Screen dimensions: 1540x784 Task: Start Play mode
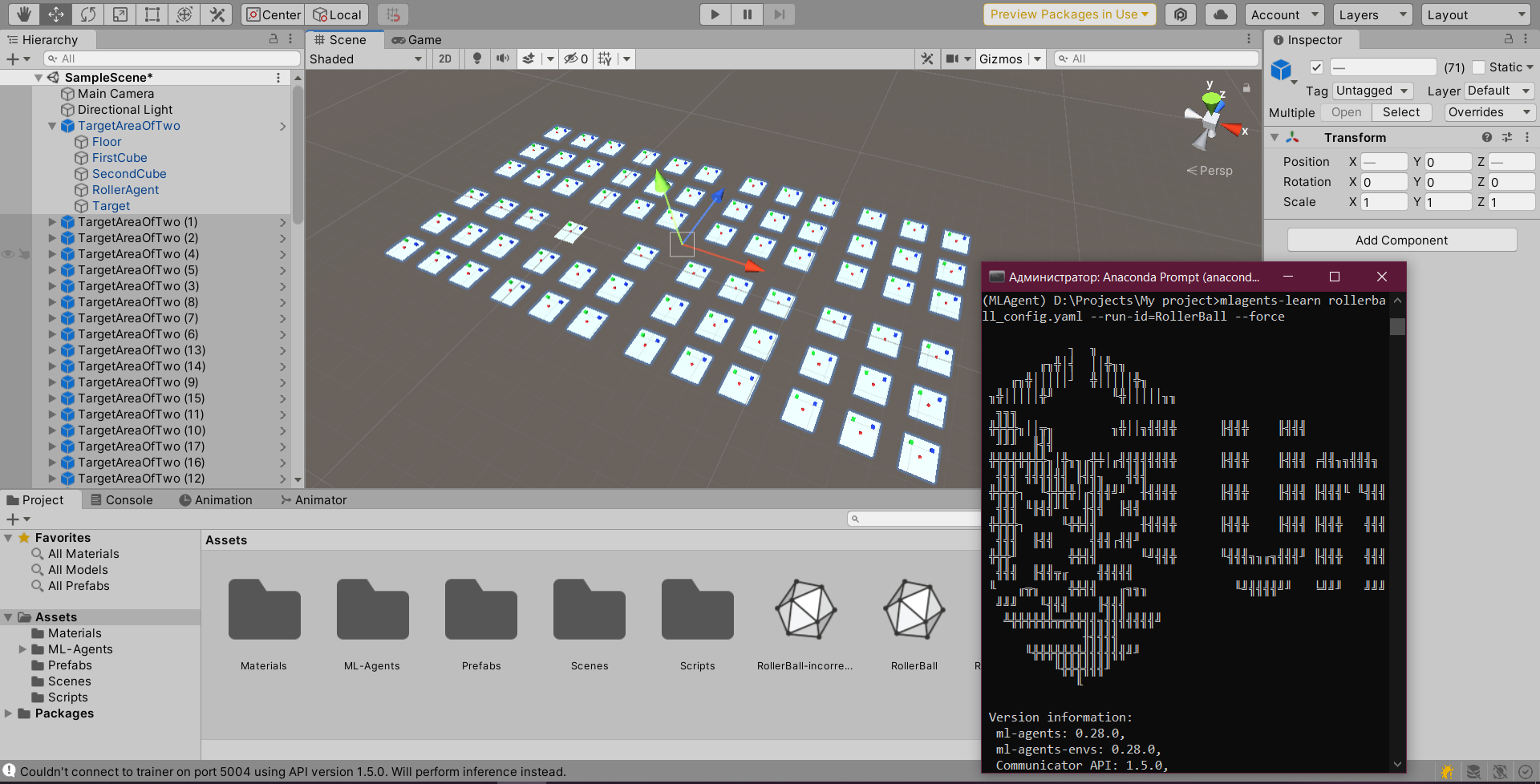715,14
